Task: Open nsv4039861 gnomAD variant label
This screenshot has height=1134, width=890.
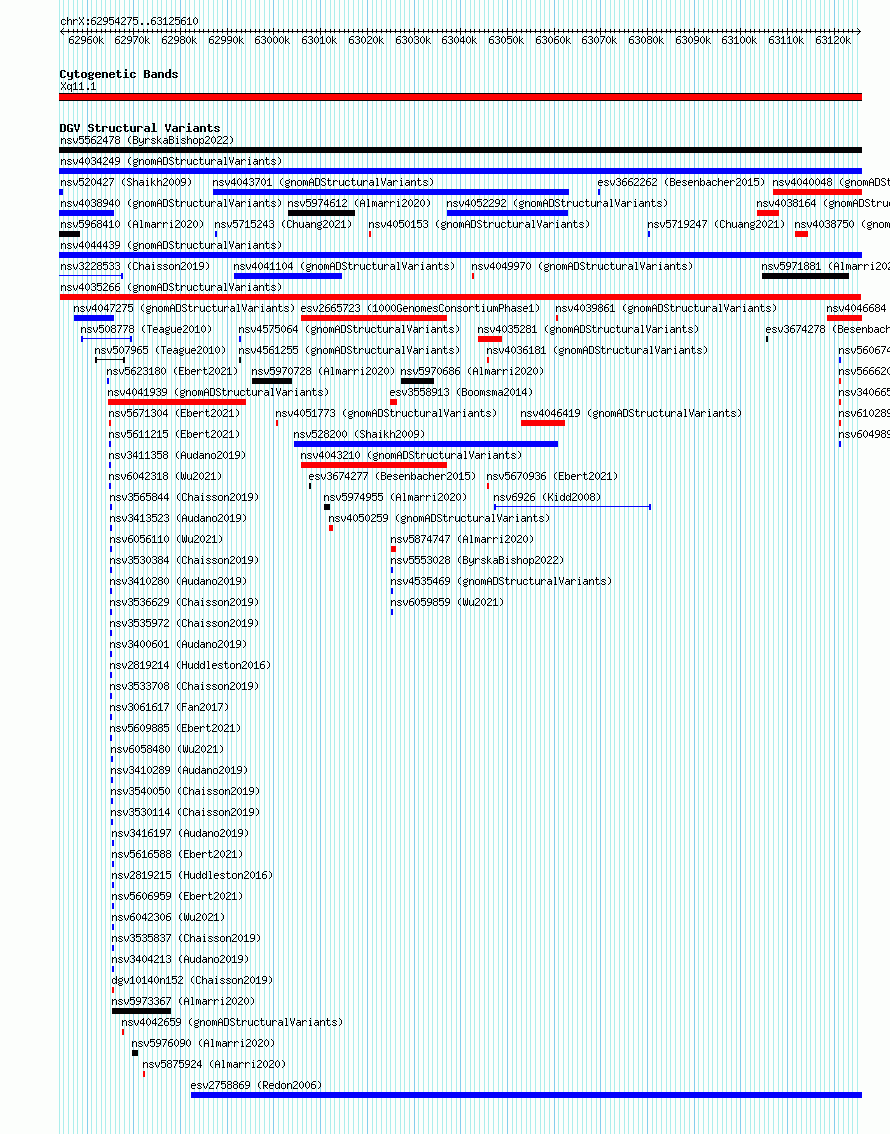Action: [x=666, y=308]
